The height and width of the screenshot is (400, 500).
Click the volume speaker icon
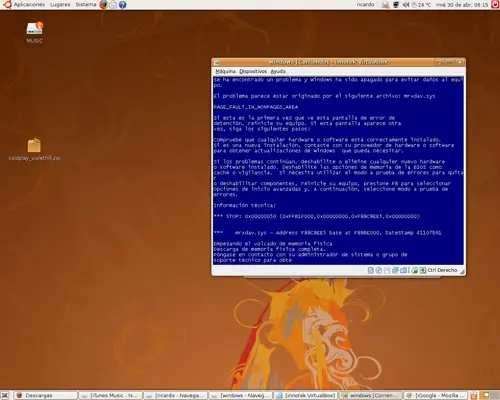406,5
